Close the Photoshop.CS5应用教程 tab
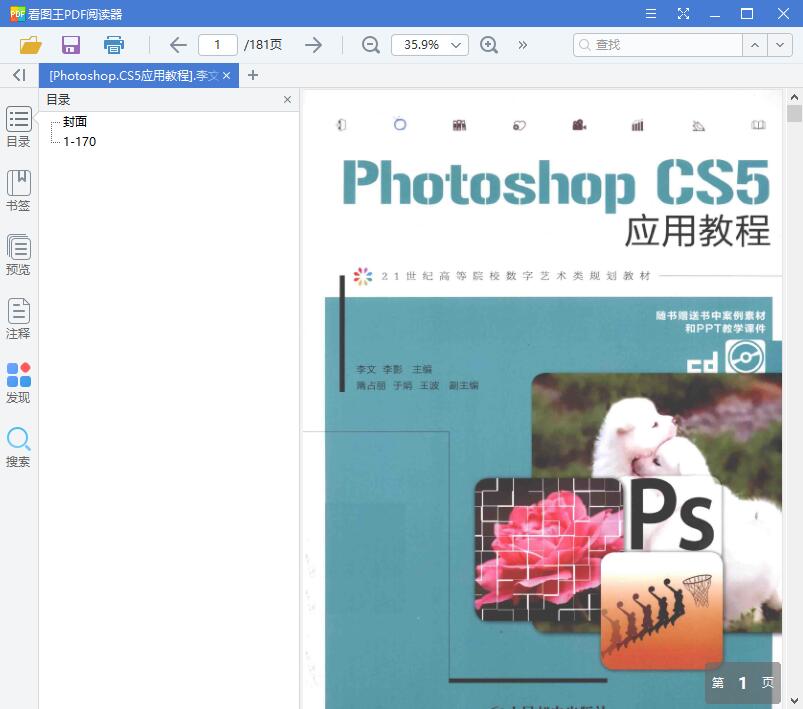Screen dimensions: 803x709 (x=226, y=75)
